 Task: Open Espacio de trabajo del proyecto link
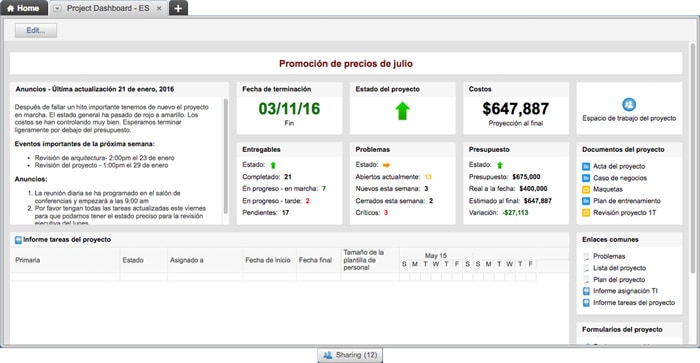(629, 118)
